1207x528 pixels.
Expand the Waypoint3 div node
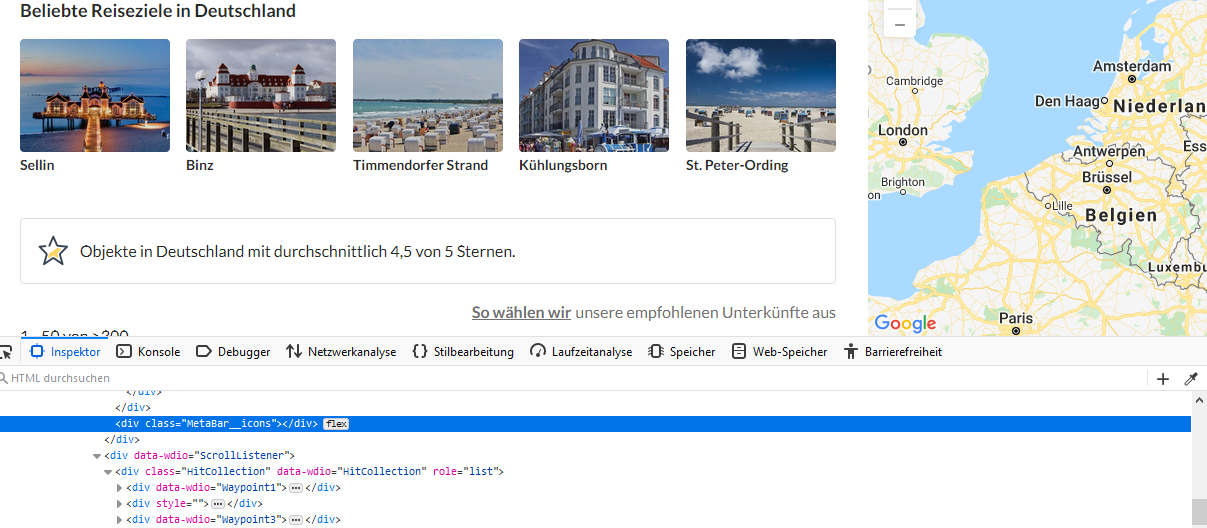[x=120, y=520]
